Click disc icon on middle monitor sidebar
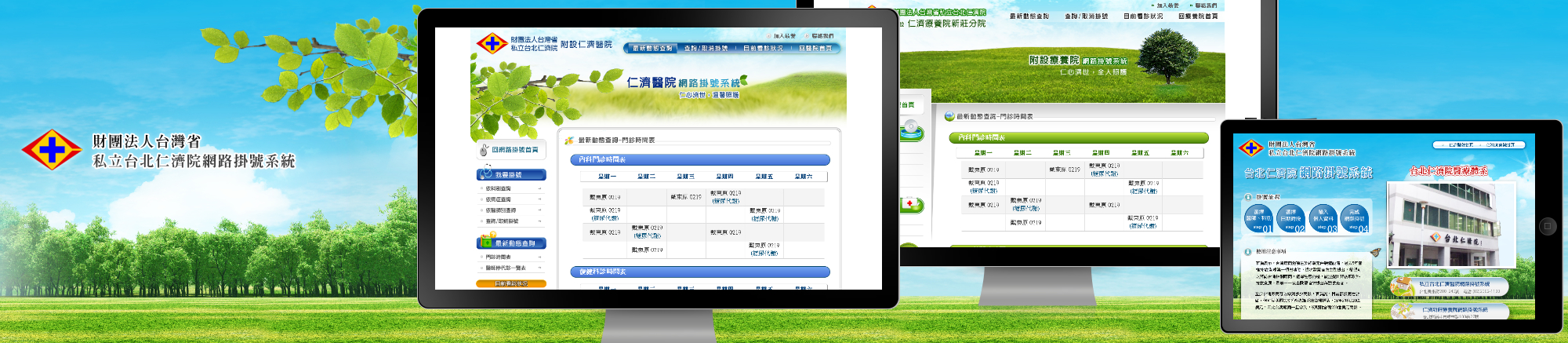 click(x=910, y=127)
